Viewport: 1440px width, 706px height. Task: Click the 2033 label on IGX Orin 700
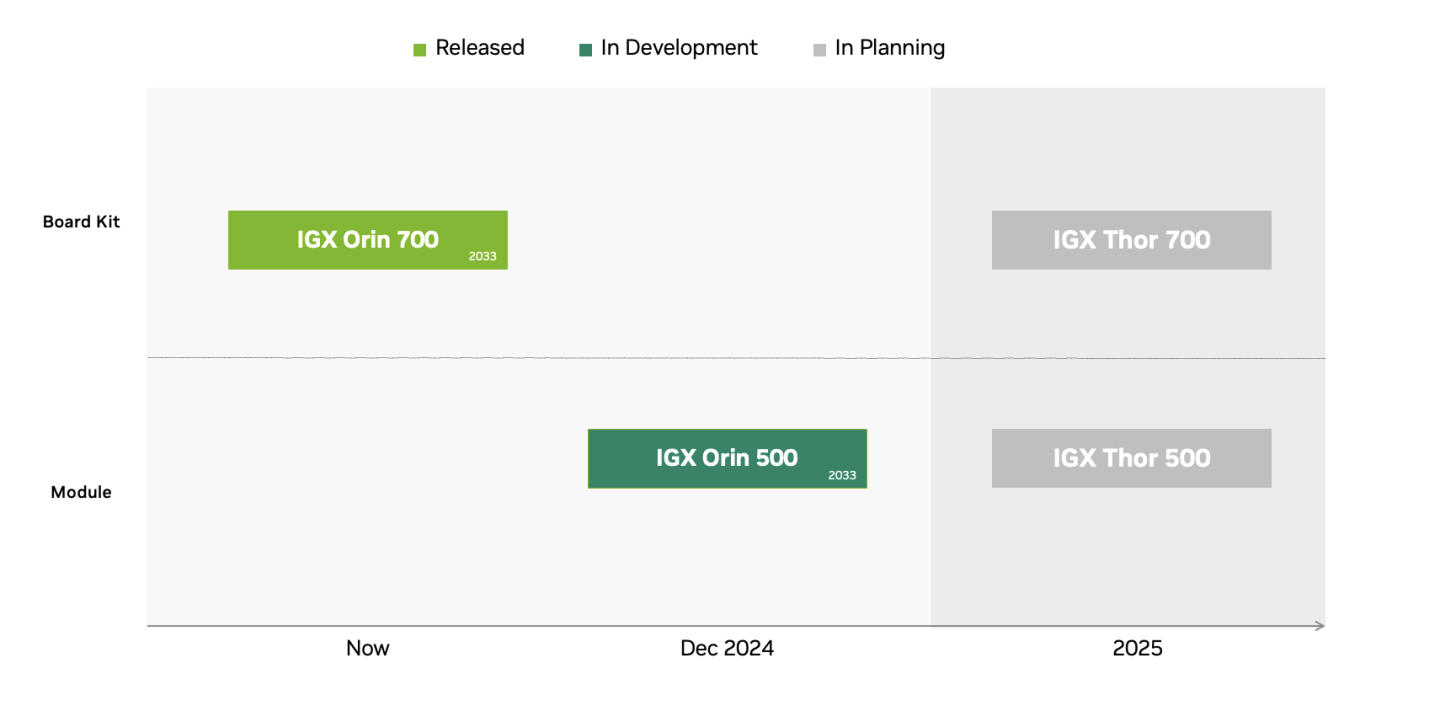(483, 257)
